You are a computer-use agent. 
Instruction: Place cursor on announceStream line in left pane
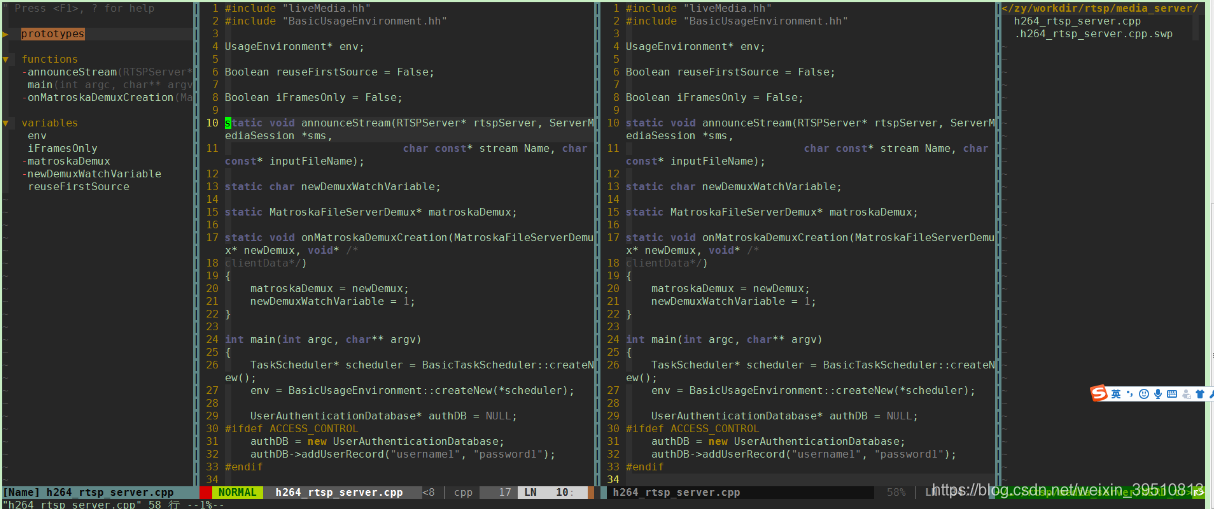410,123
